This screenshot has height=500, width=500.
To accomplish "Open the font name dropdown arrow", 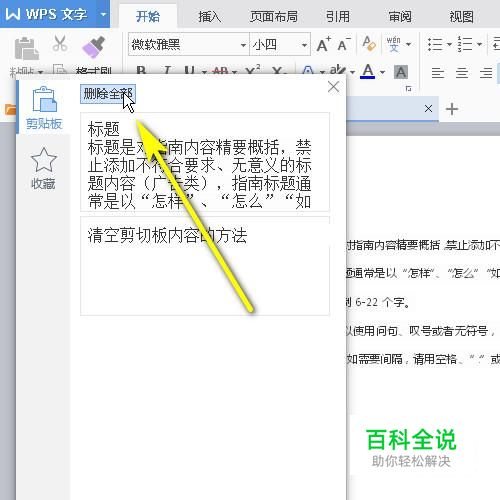I will 243,45.
